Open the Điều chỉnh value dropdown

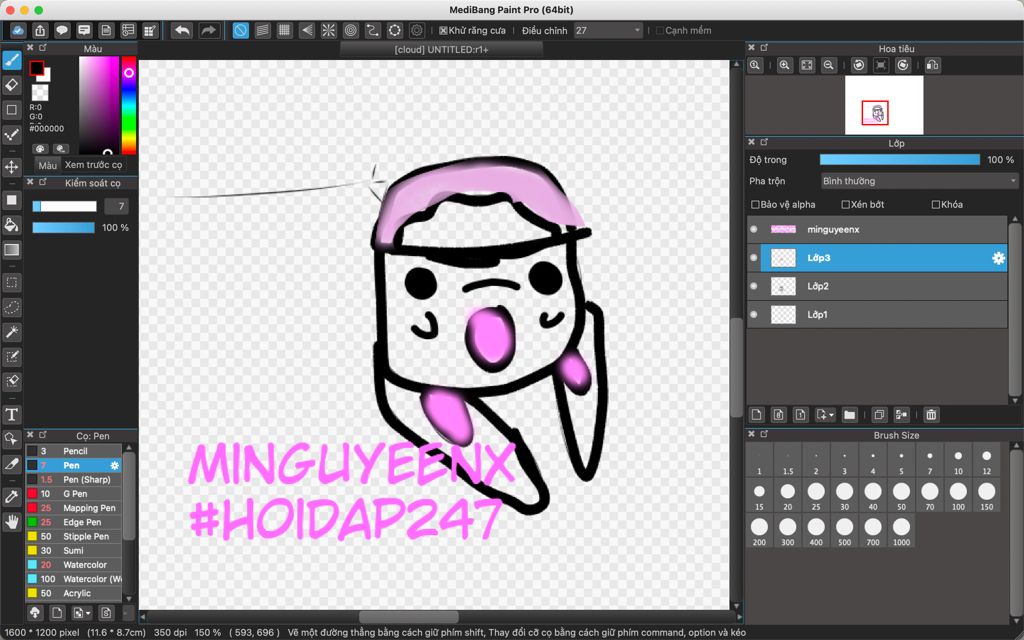608,30
